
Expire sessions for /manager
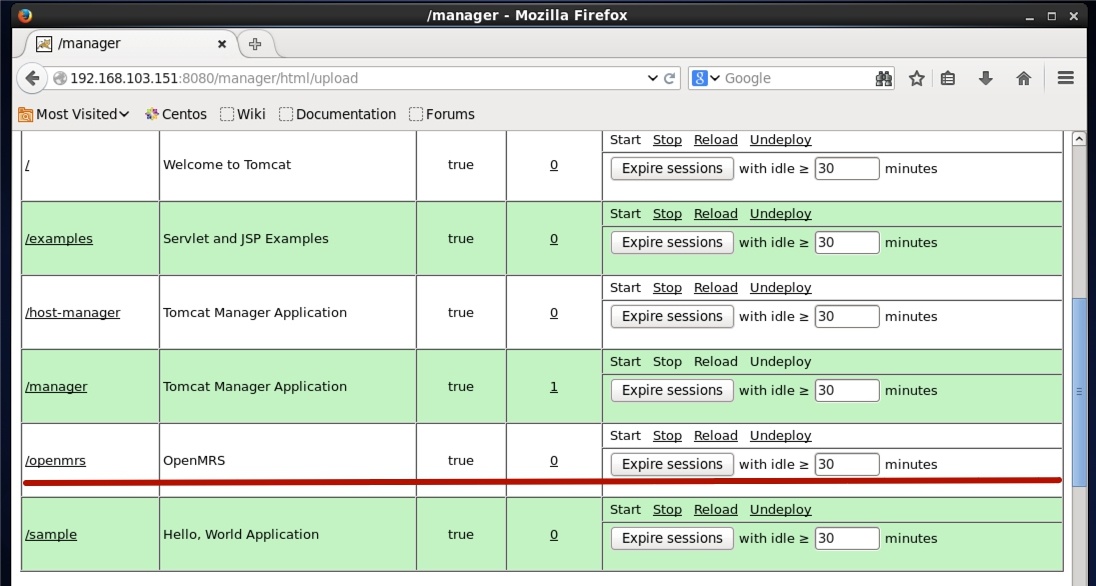pos(672,390)
